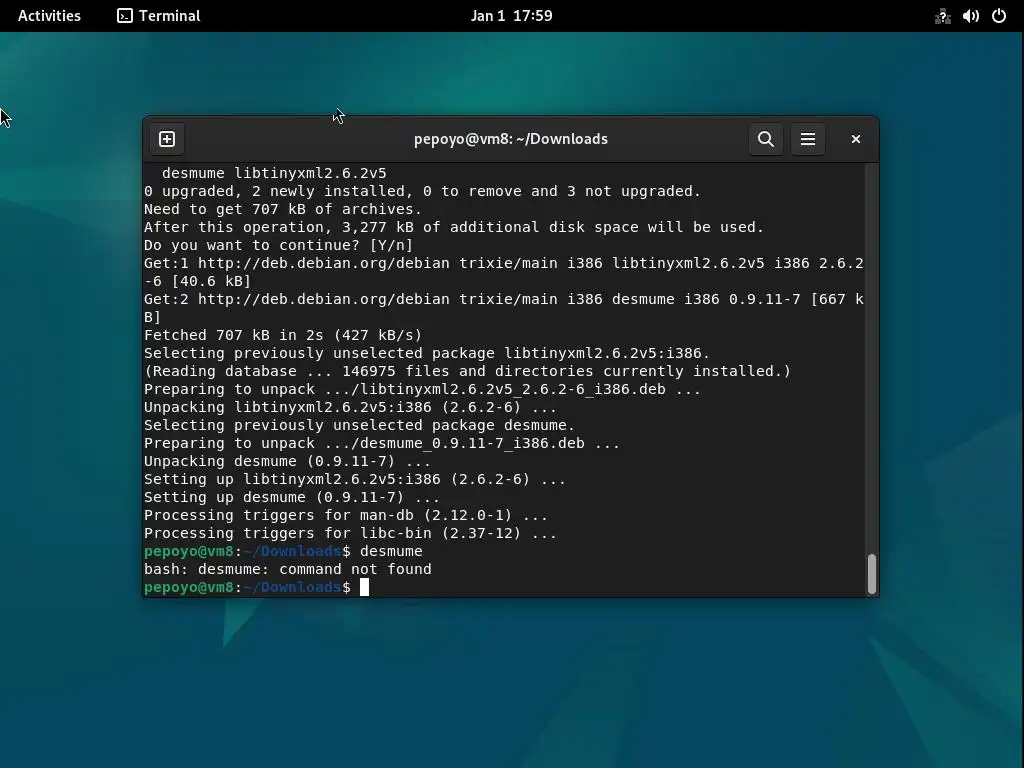Click 'Preparing to unpack .../desmume_0.9.11-7_i386.deb' line
The width and height of the screenshot is (1024, 768).
pyautogui.click(x=382, y=443)
